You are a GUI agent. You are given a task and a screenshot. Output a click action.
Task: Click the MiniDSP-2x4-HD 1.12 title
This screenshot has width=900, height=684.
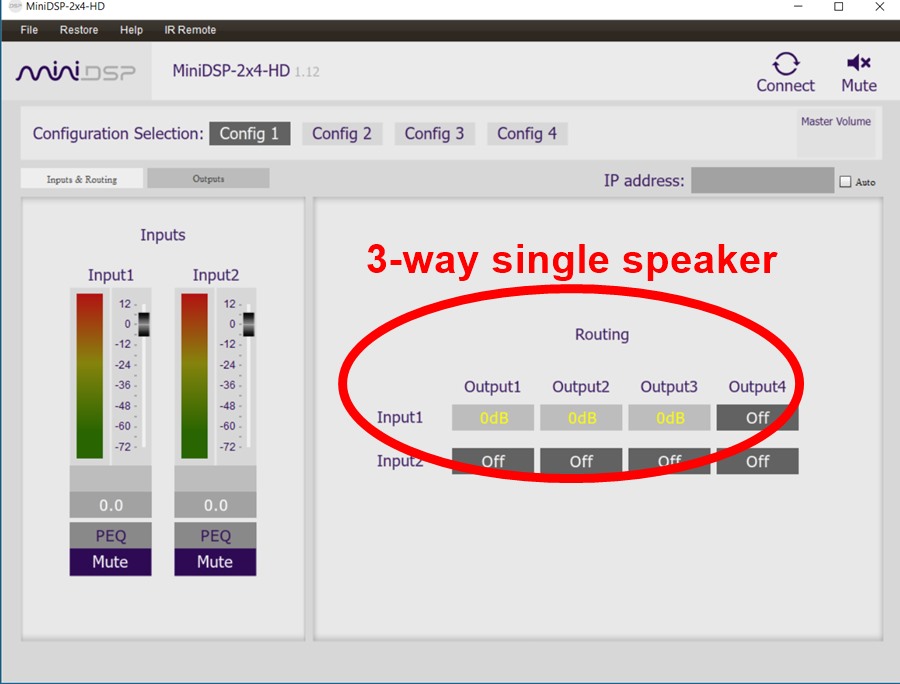[x=246, y=71]
